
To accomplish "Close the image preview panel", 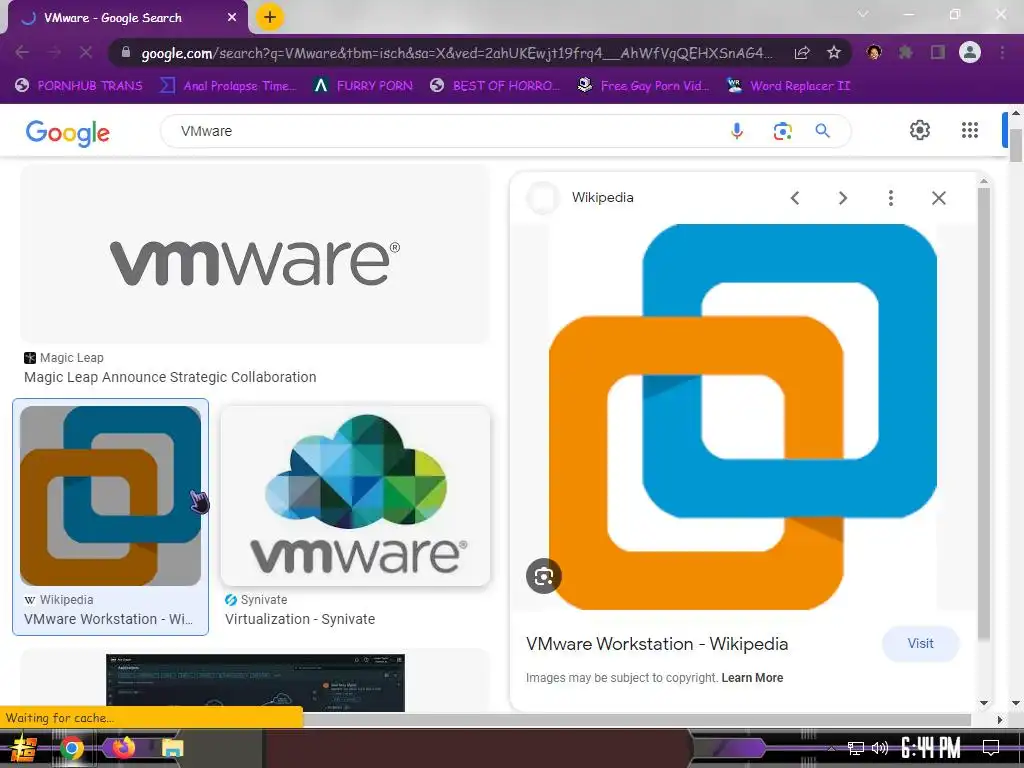I will pyautogui.click(x=938, y=198).
